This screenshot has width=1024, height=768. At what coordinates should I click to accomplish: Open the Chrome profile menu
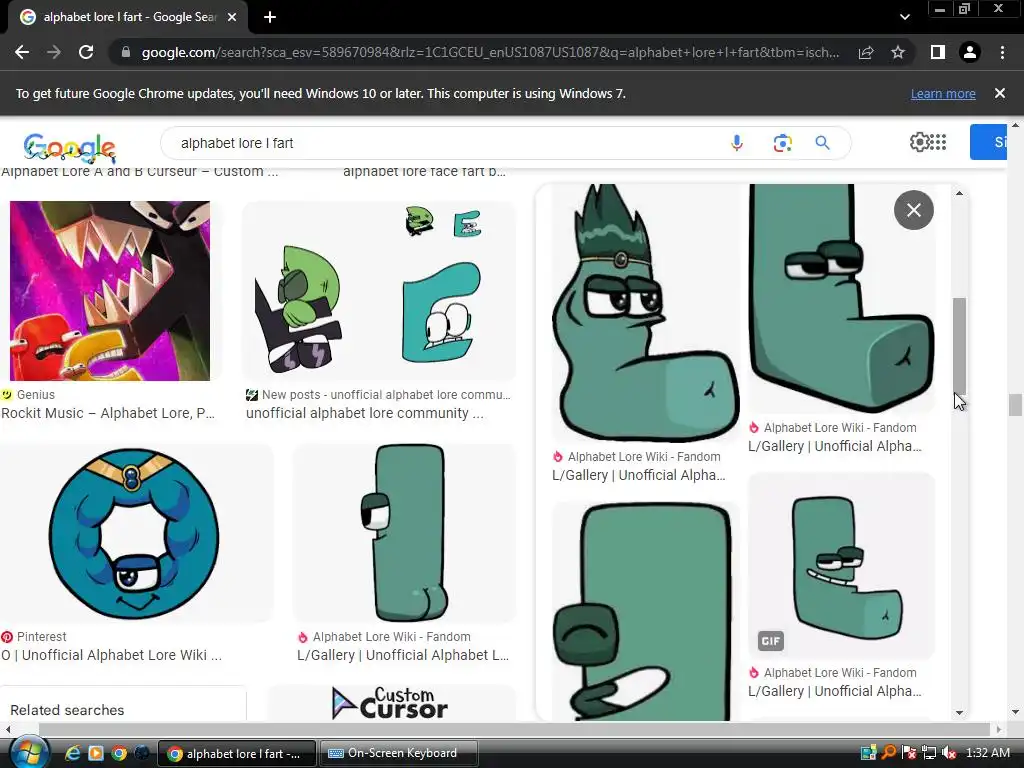point(970,52)
